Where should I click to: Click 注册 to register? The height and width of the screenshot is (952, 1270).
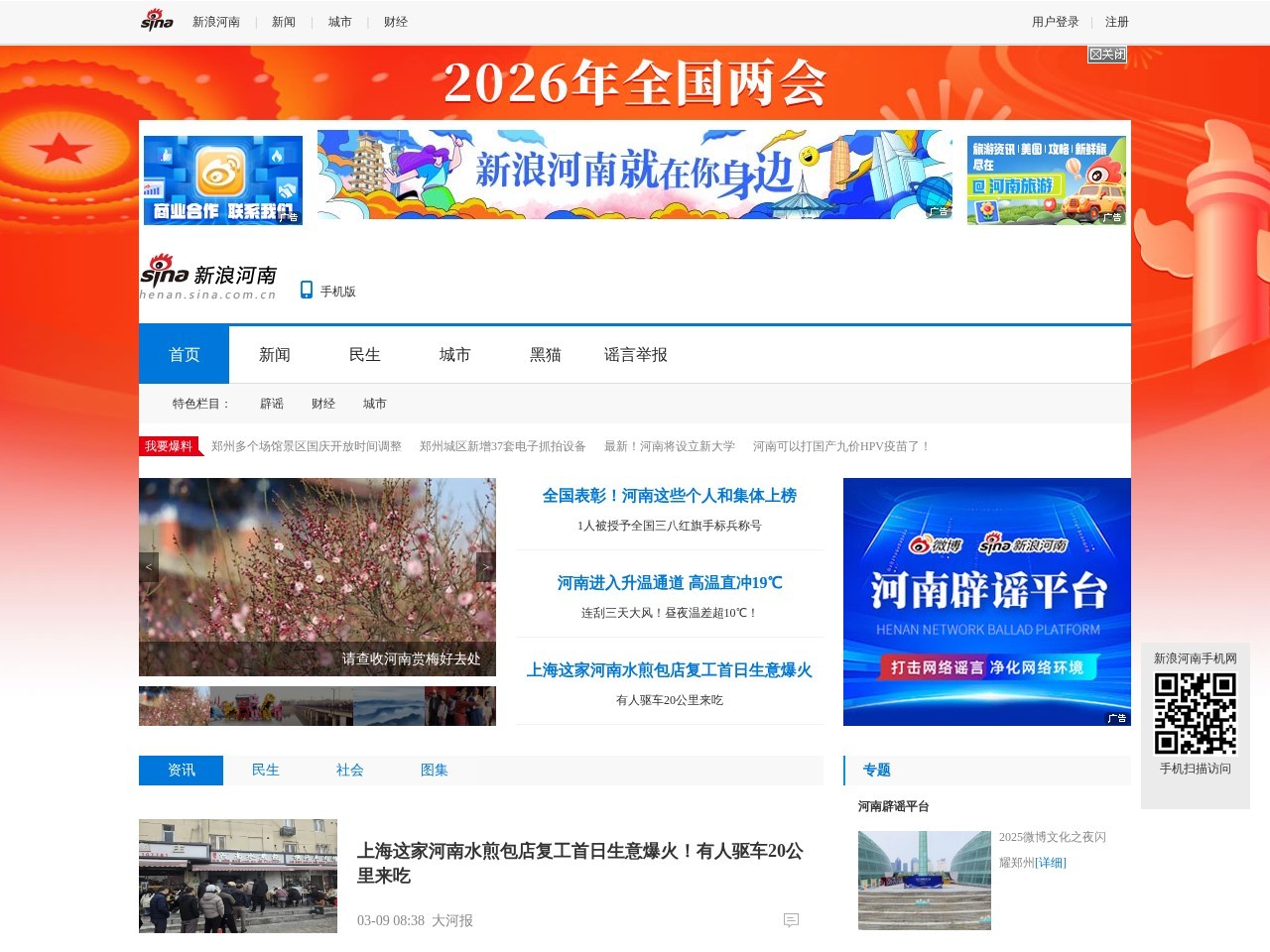tap(1118, 21)
